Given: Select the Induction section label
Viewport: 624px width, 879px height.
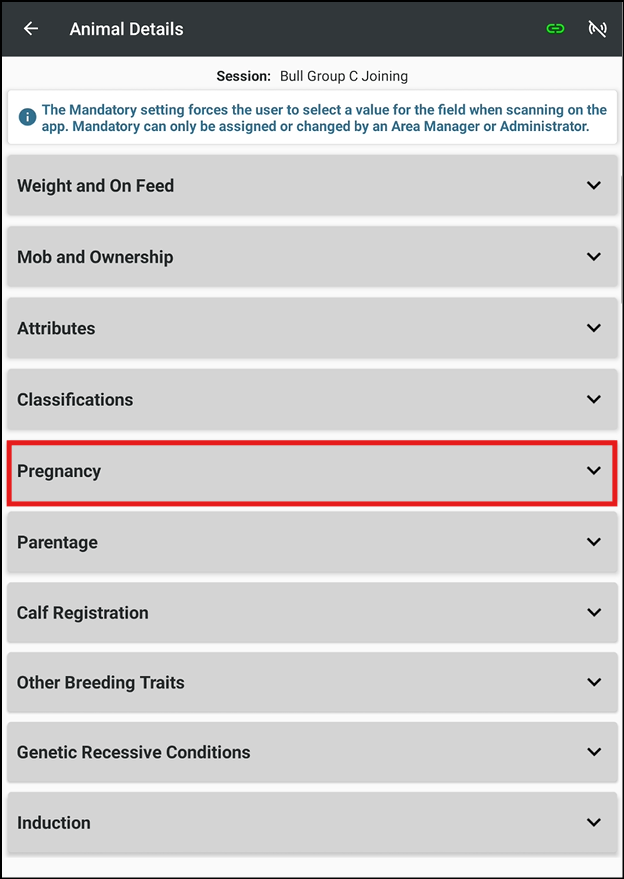Looking at the screenshot, I should click(54, 823).
